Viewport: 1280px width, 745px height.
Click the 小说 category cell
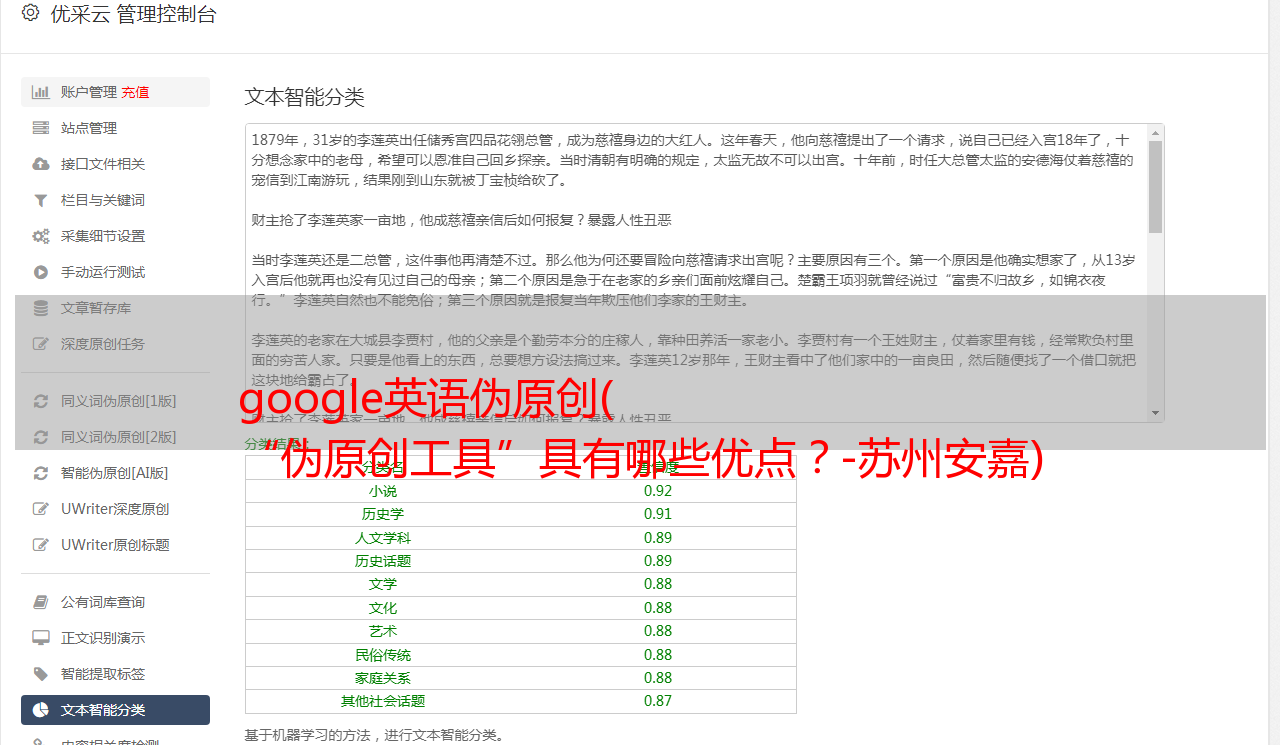383,491
